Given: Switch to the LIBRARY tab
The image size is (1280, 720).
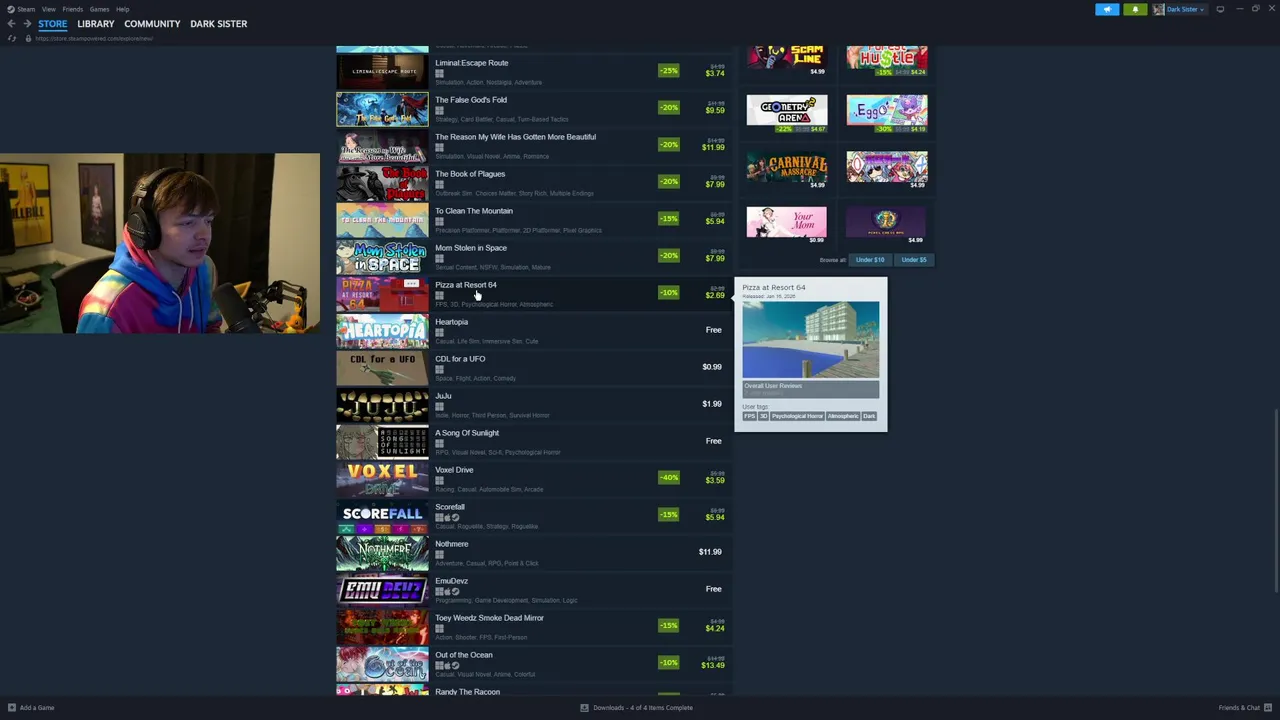Looking at the screenshot, I should click(x=96, y=24).
